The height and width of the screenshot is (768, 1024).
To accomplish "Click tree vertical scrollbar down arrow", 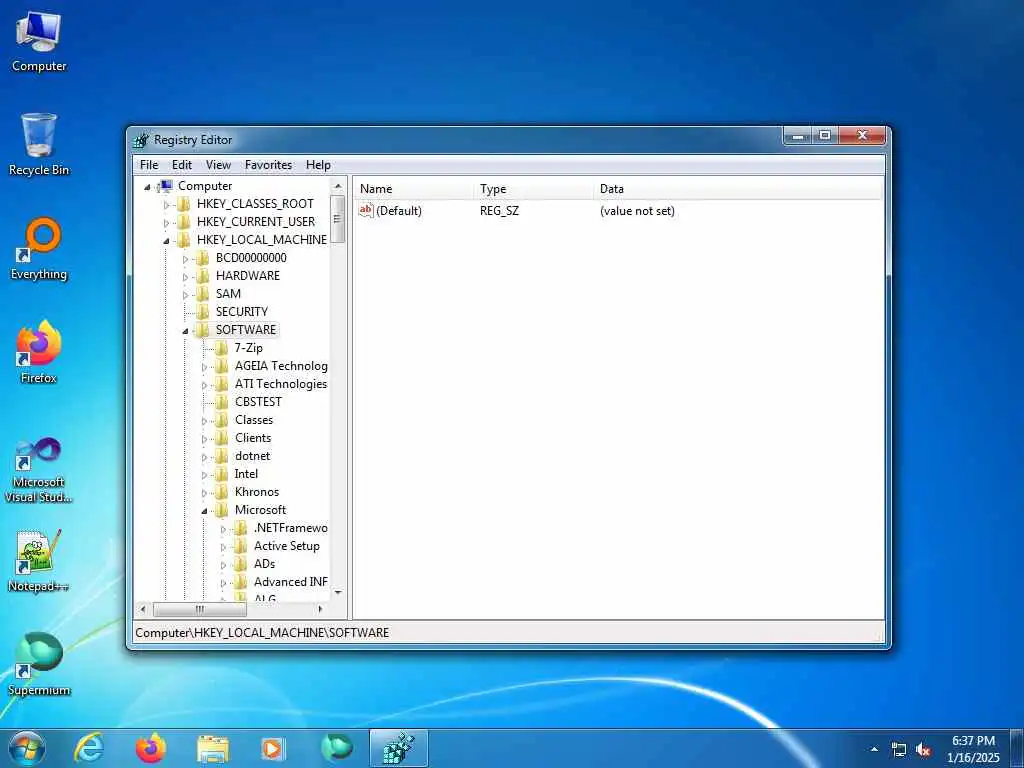I will tap(338, 592).
